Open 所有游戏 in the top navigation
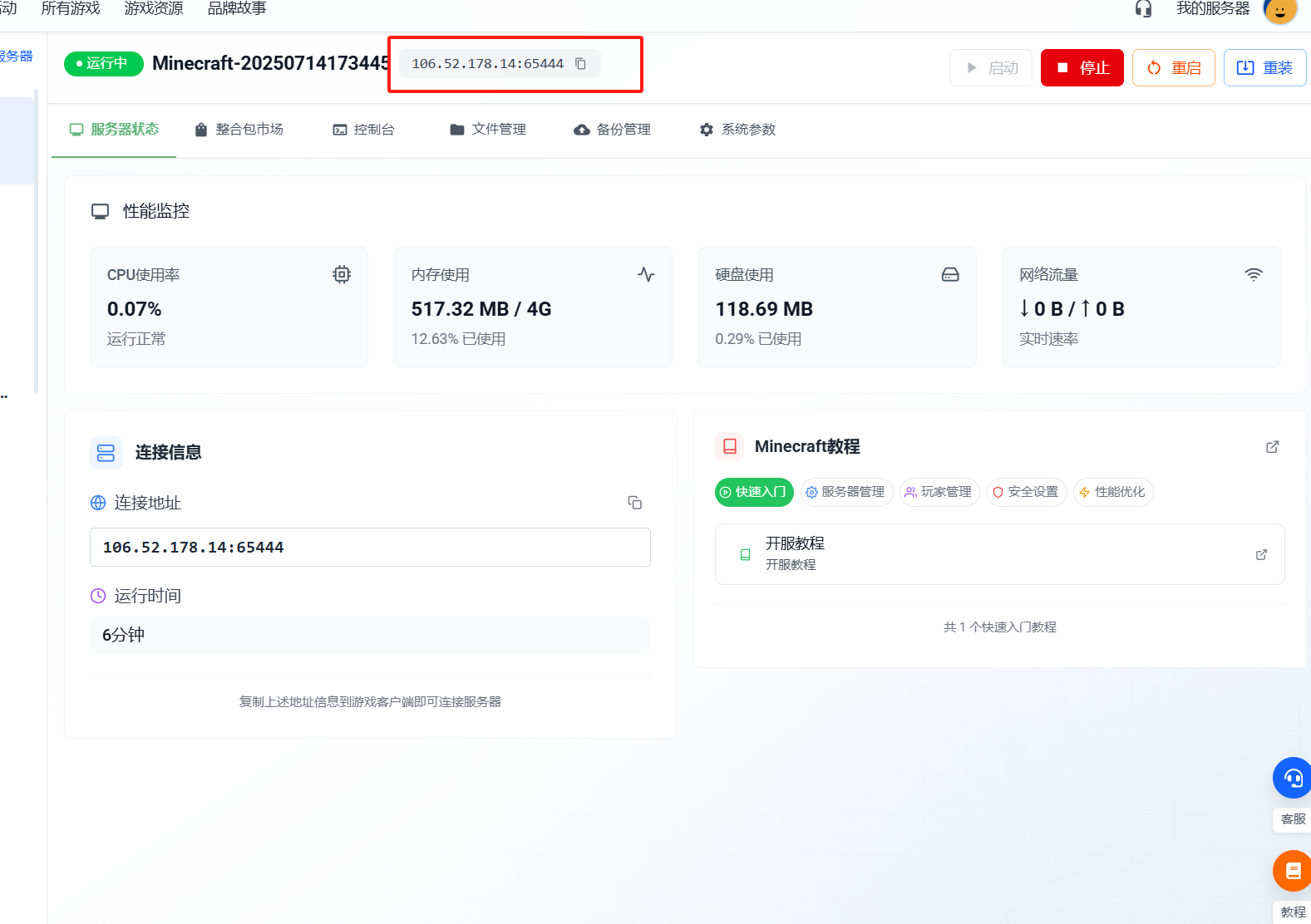The width and height of the screenshot is (1311, 924). pos(71,8)
